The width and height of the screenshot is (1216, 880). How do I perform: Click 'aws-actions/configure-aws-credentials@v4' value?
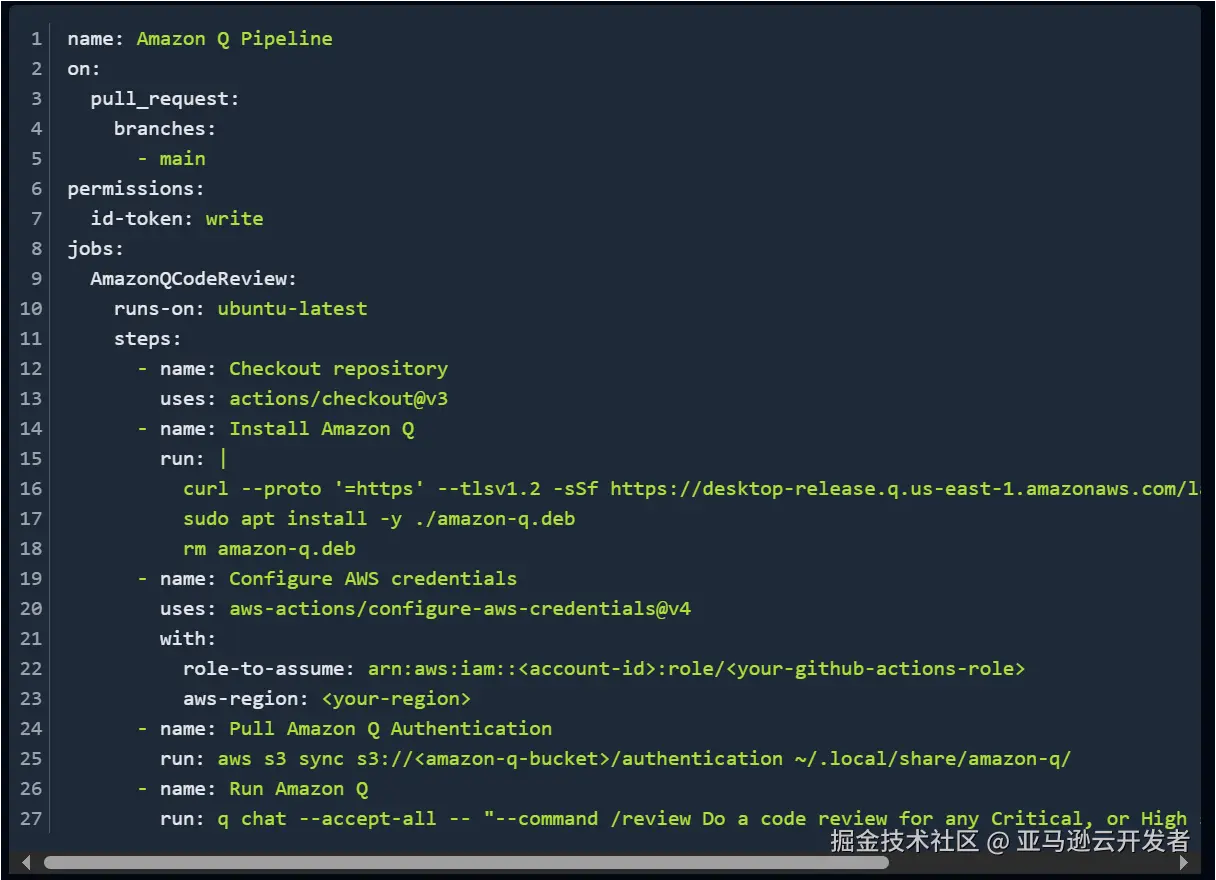[460, 609]
